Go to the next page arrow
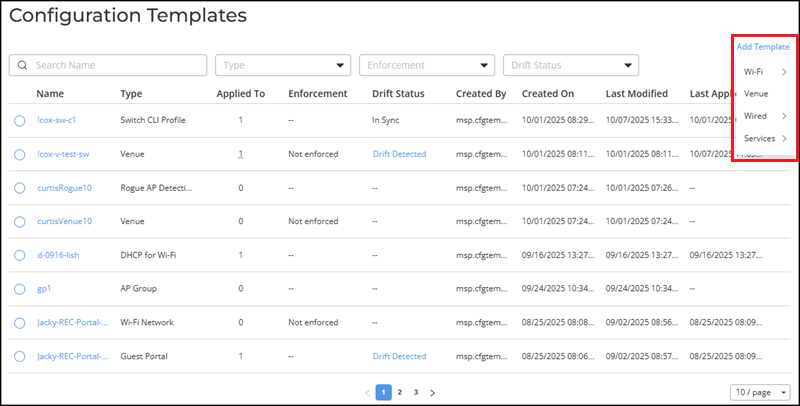800x406 pixels. click(x=432, y=393)
